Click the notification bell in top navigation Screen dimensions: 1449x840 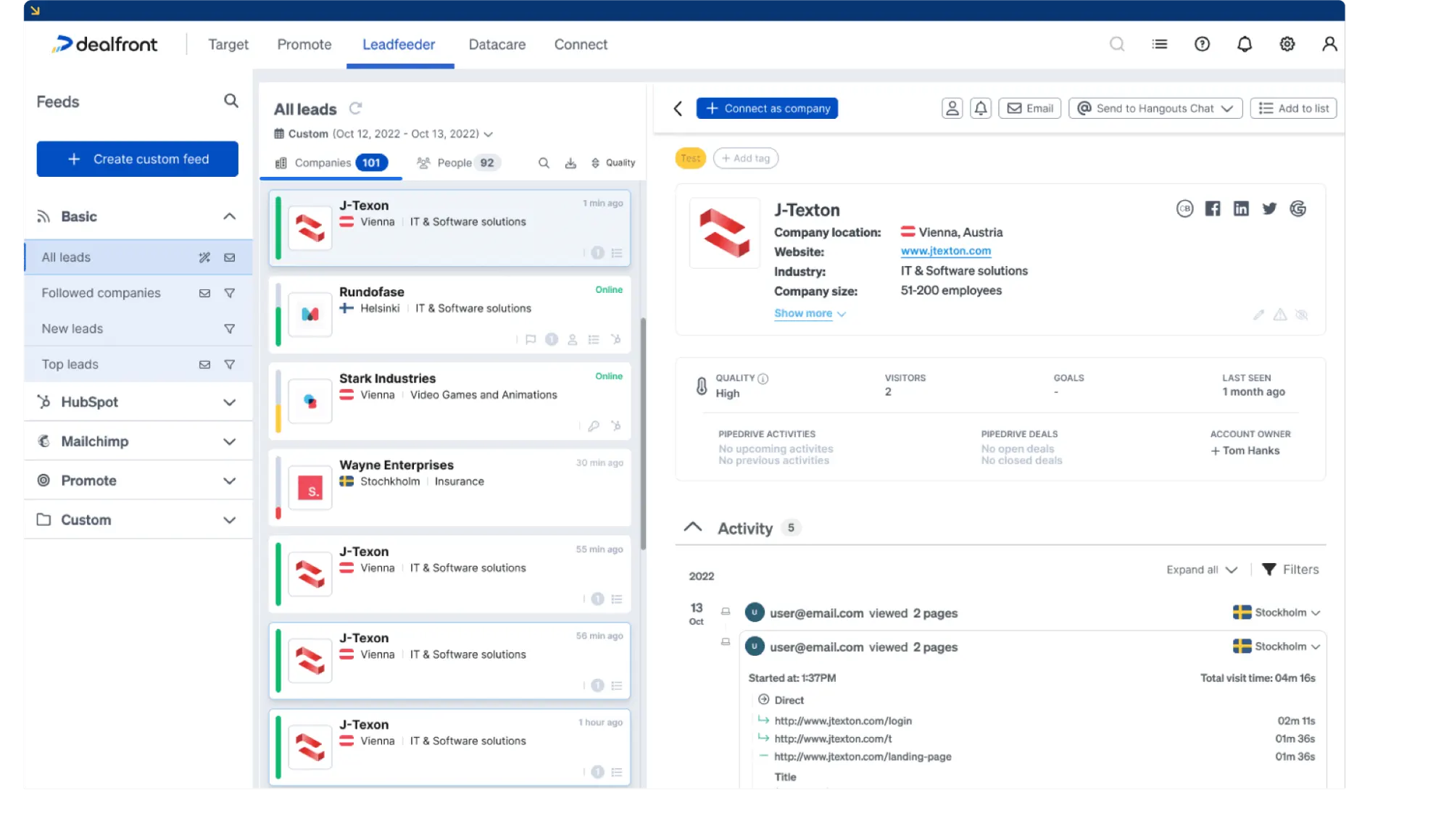(x=1245, y=44)
